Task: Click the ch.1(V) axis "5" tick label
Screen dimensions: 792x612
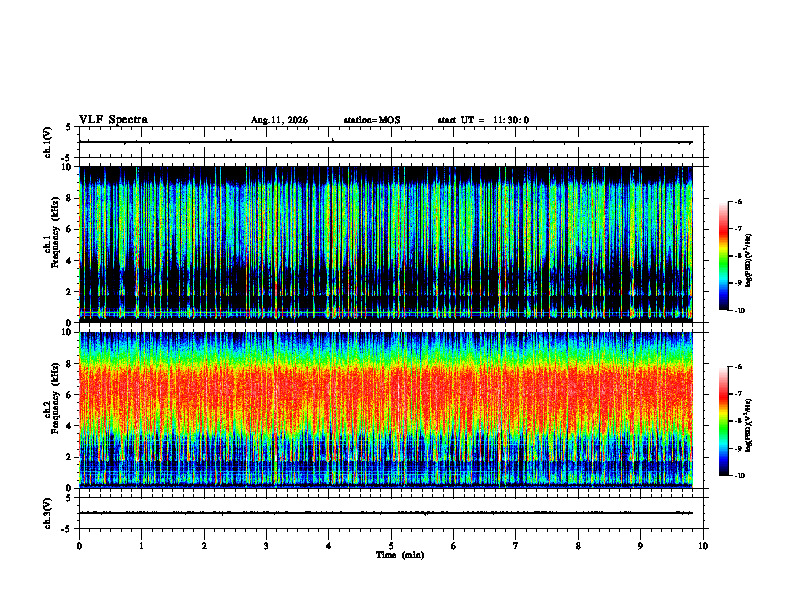Action: coord(69,128)
